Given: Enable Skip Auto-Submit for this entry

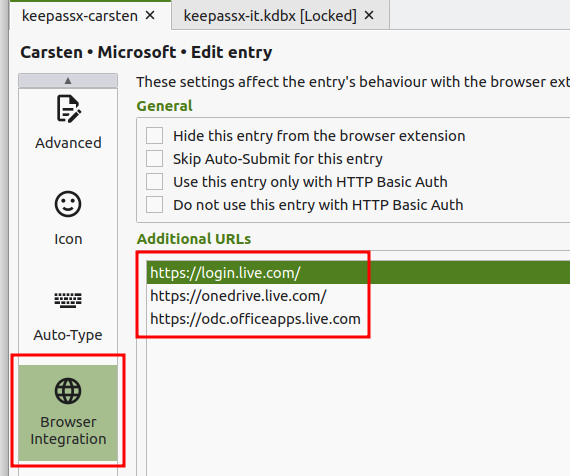Looking at the screenshot, I should coord(154,159).
